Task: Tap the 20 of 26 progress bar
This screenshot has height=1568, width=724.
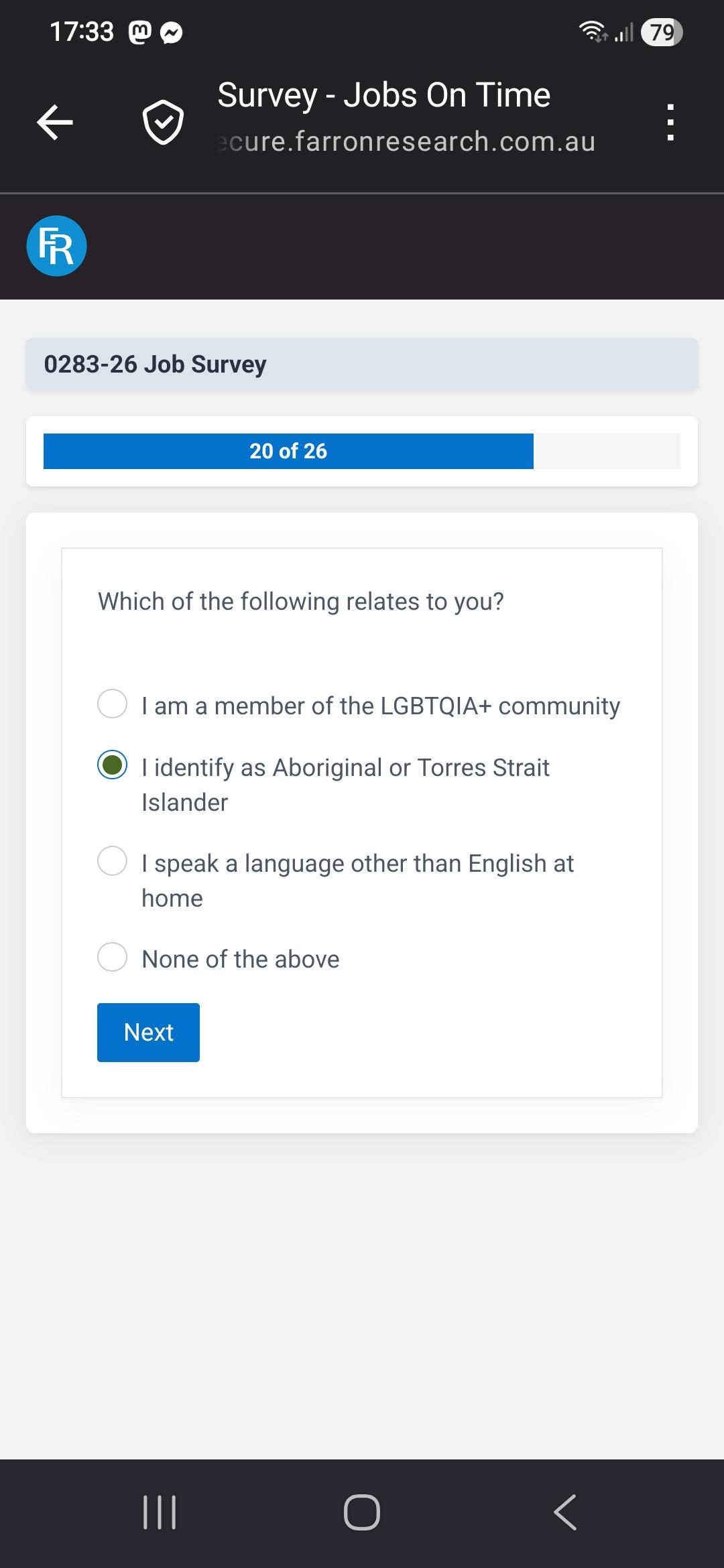Action: [x=361, y=451]
